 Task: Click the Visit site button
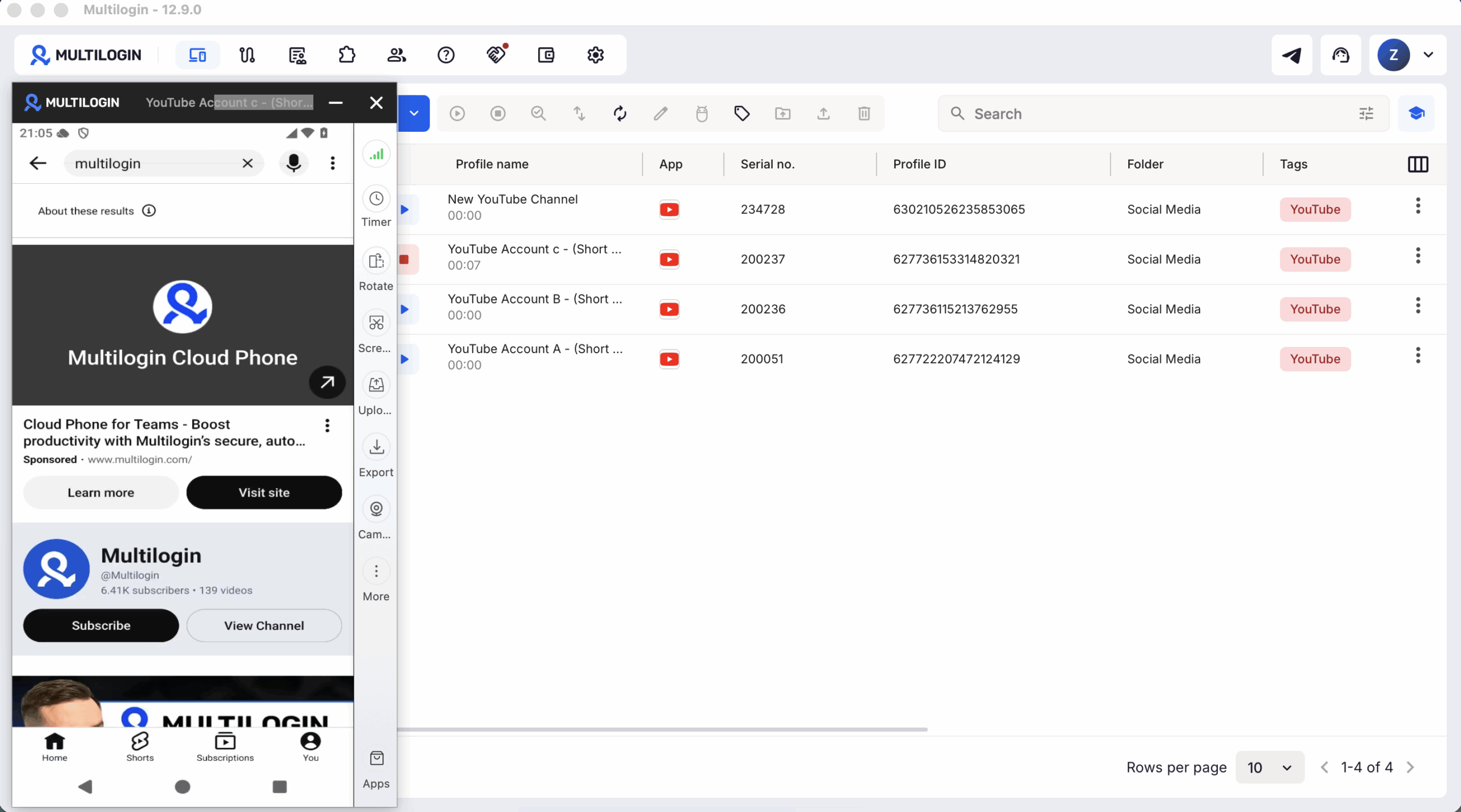pos(264,493)
